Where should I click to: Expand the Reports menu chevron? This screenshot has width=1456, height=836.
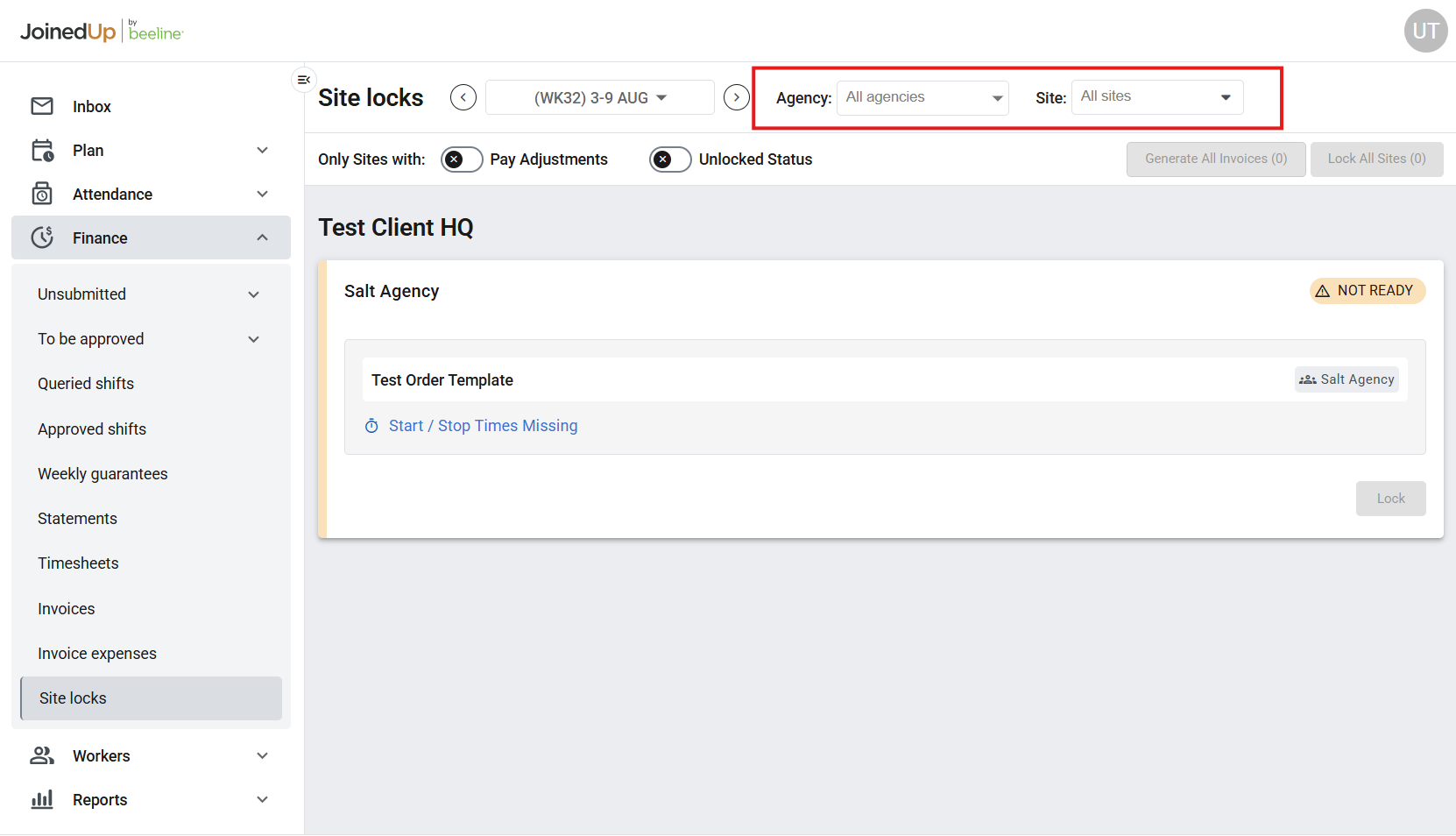262,799
